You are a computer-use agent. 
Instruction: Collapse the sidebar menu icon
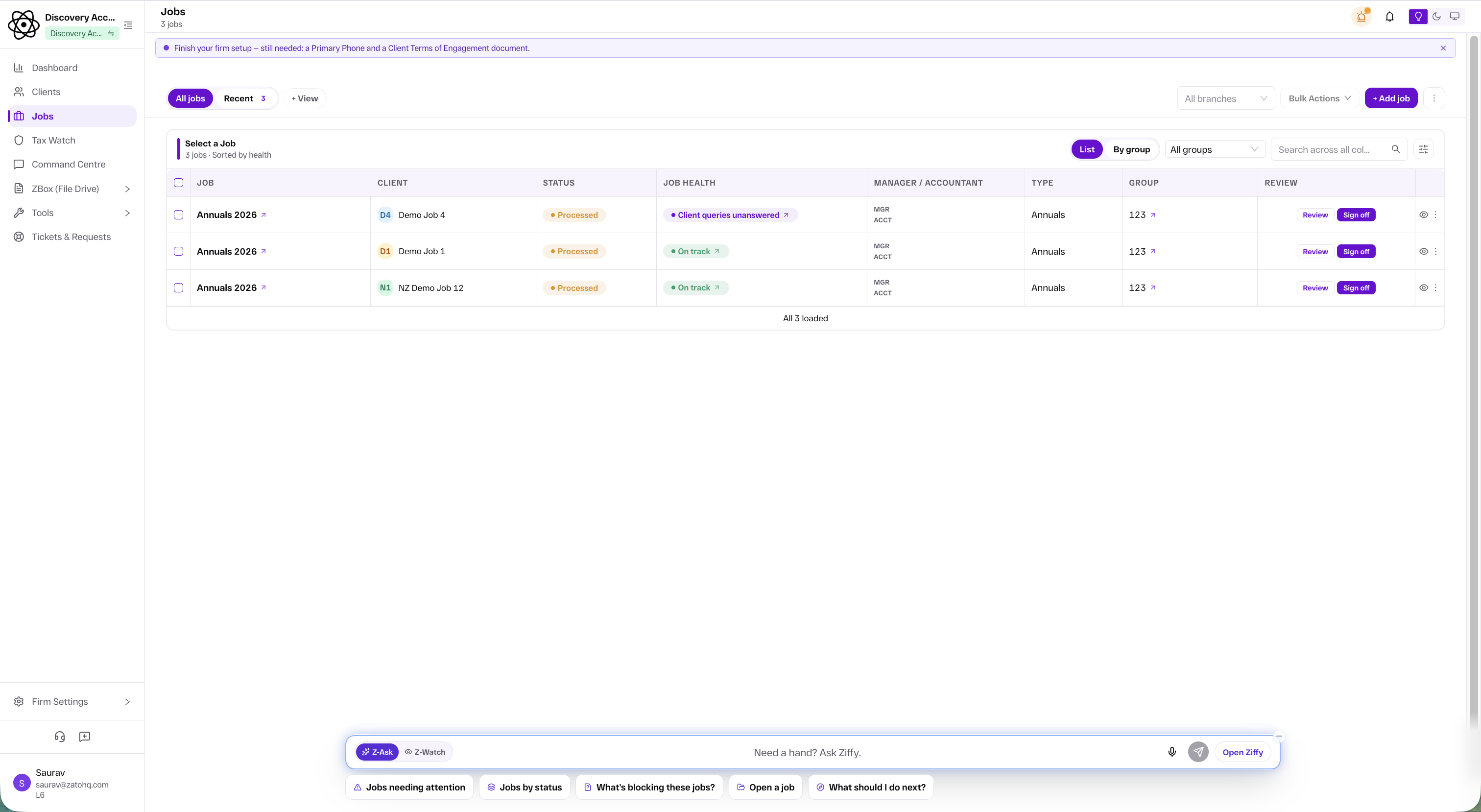click(x=128, y=25)
